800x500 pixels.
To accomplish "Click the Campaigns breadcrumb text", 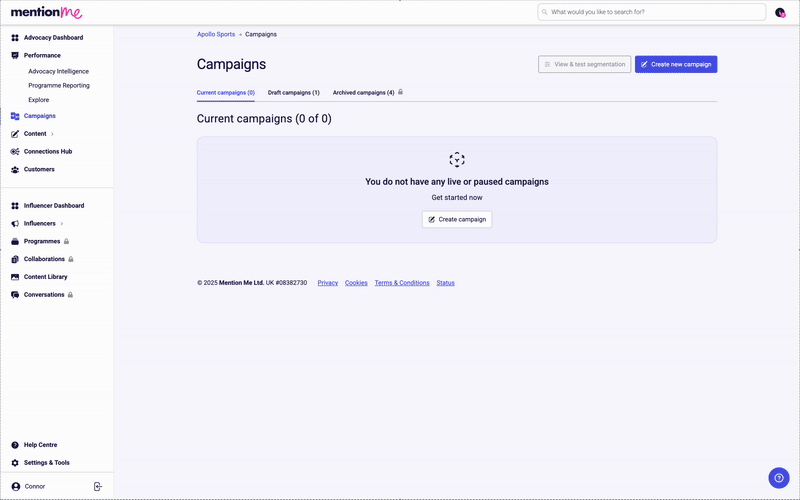I will 261,35.
